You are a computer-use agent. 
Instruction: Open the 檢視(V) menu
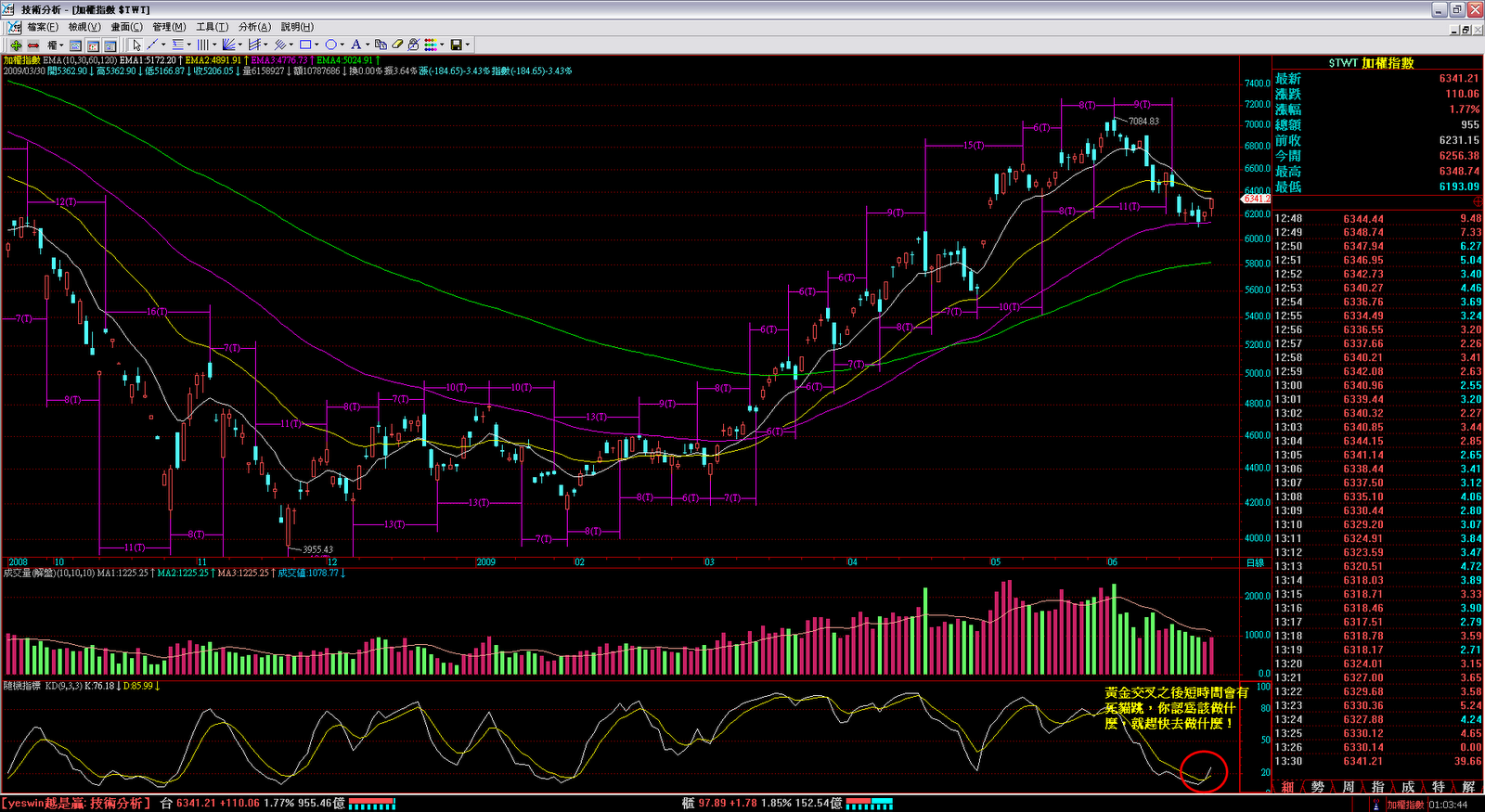[84, 27]
